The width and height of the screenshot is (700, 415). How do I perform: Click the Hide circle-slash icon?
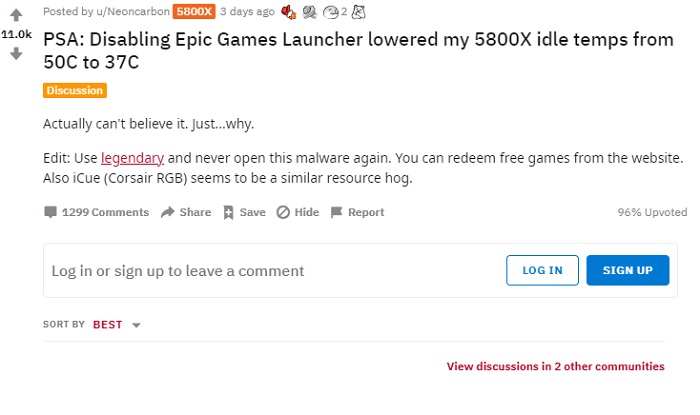point(283,212)
